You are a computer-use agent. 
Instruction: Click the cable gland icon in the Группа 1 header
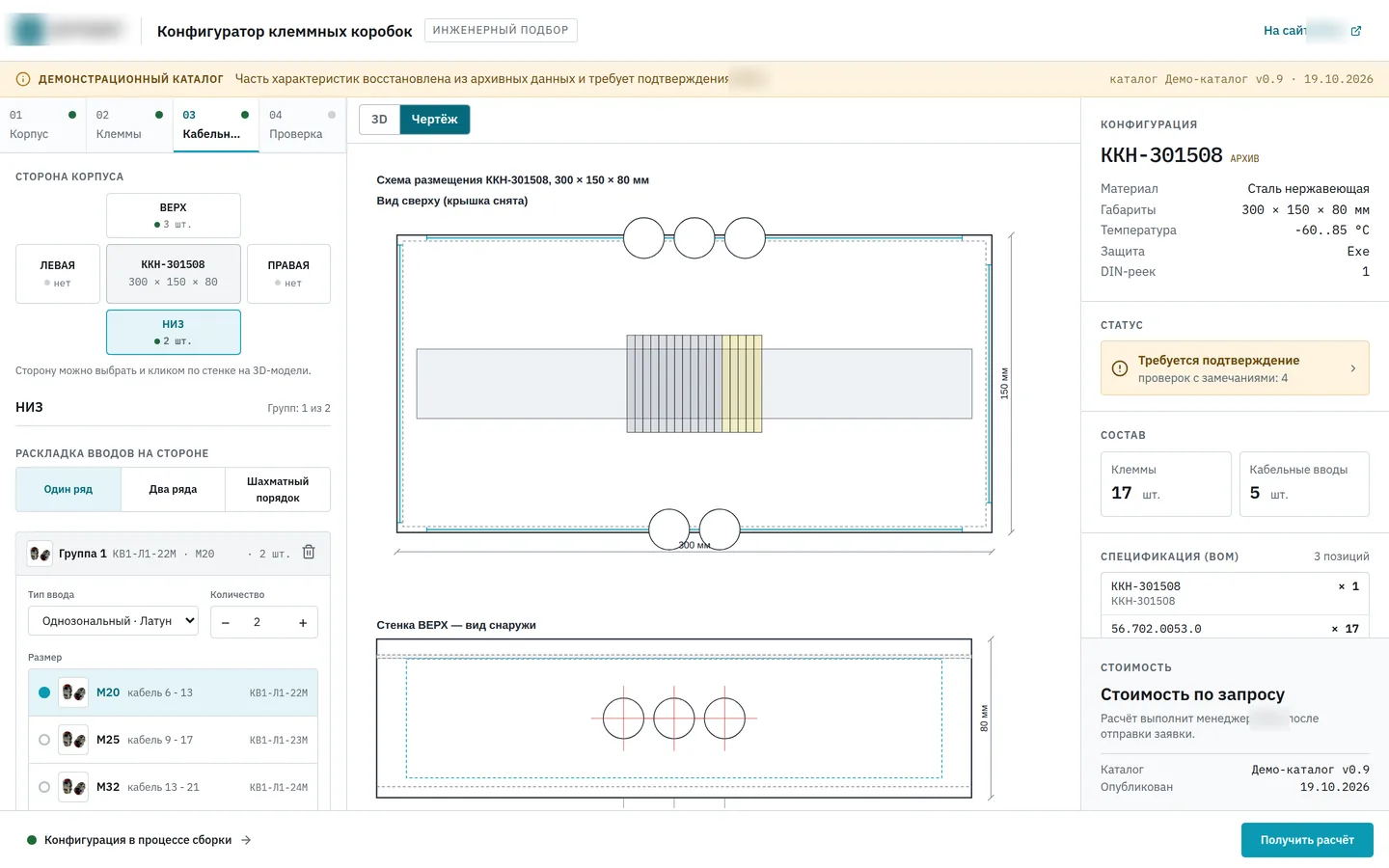coord(40,554)
